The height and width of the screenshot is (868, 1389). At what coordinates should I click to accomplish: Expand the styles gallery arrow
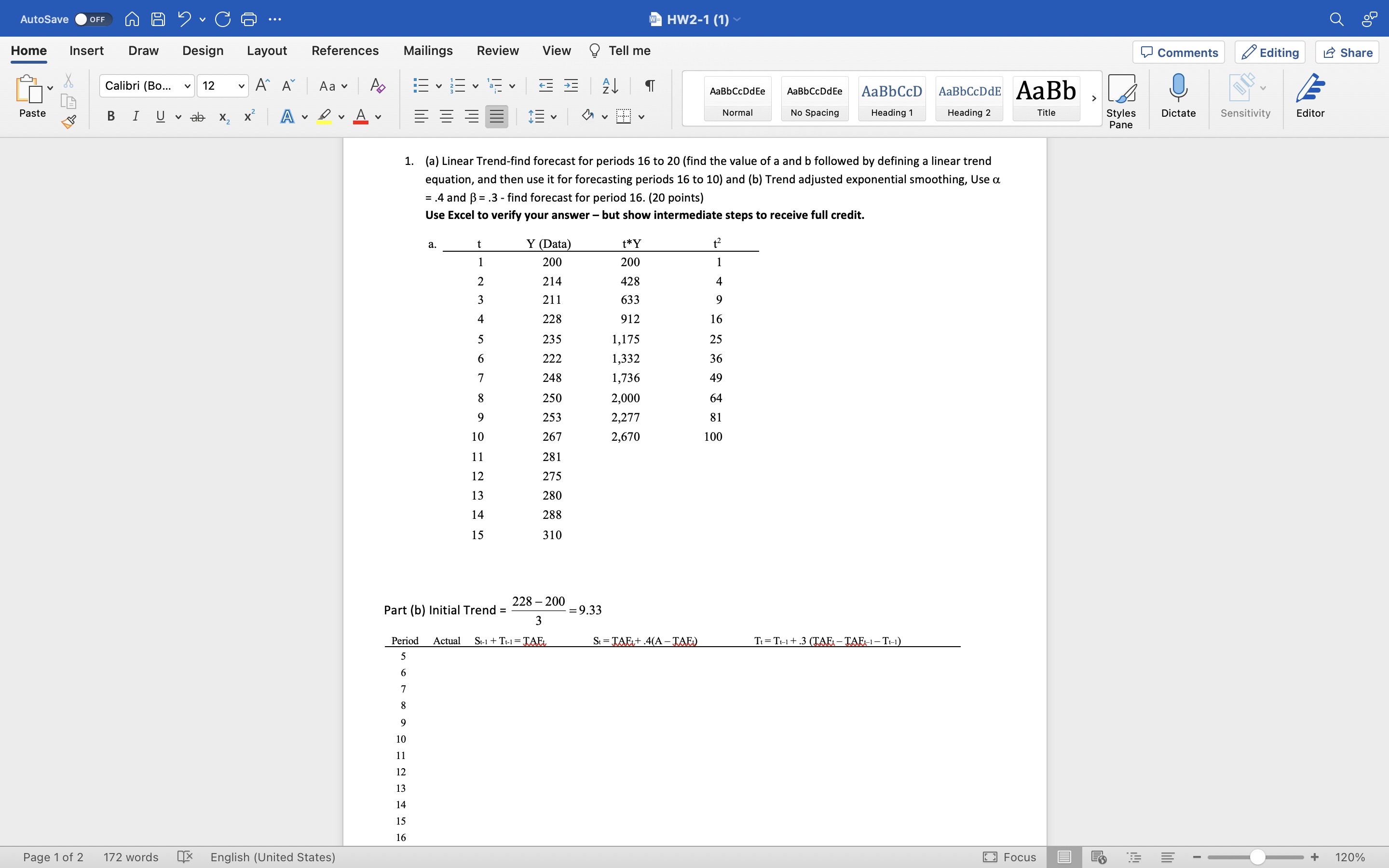[1094, 98]
